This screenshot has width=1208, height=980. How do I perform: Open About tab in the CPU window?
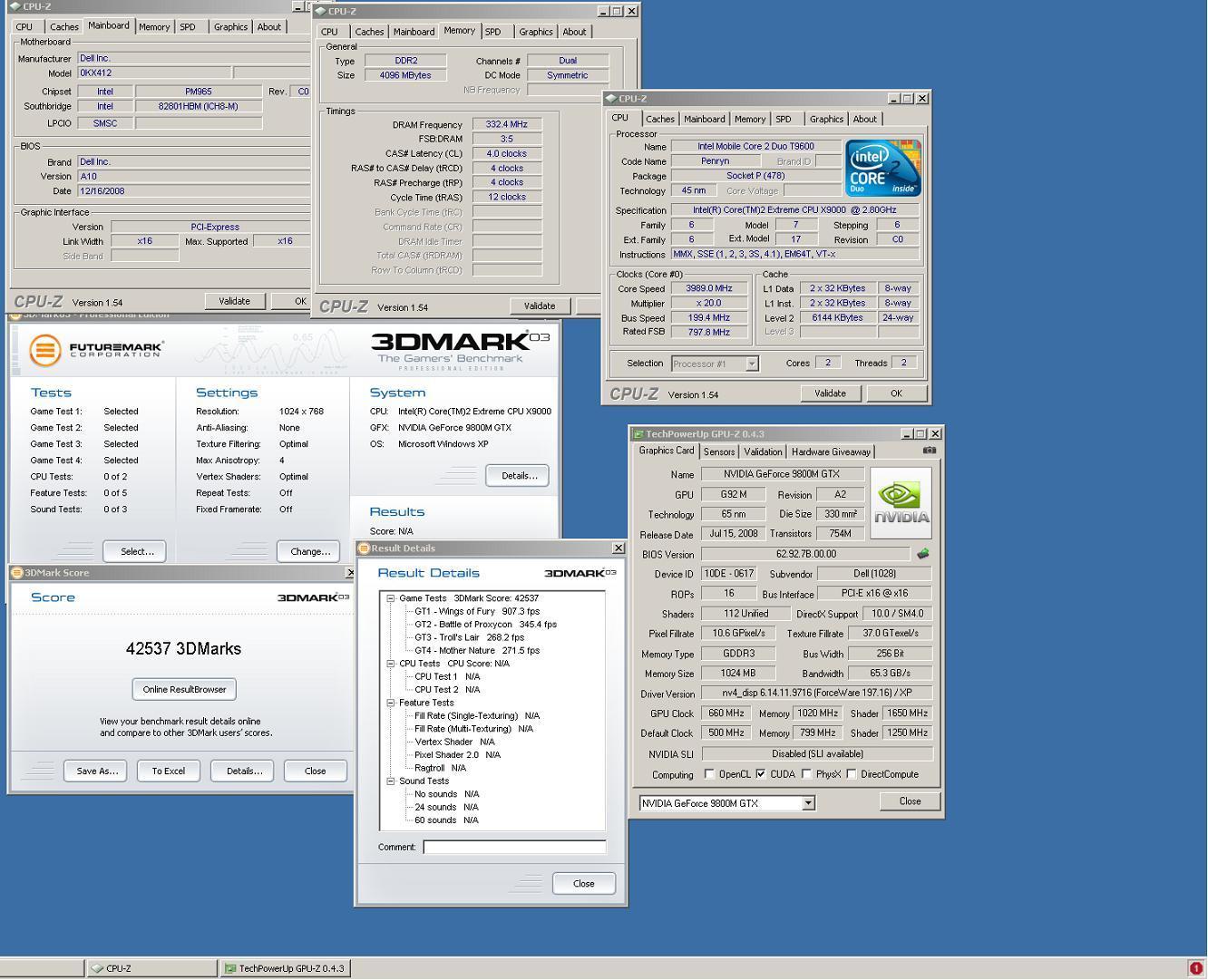[x=864, y=119]
